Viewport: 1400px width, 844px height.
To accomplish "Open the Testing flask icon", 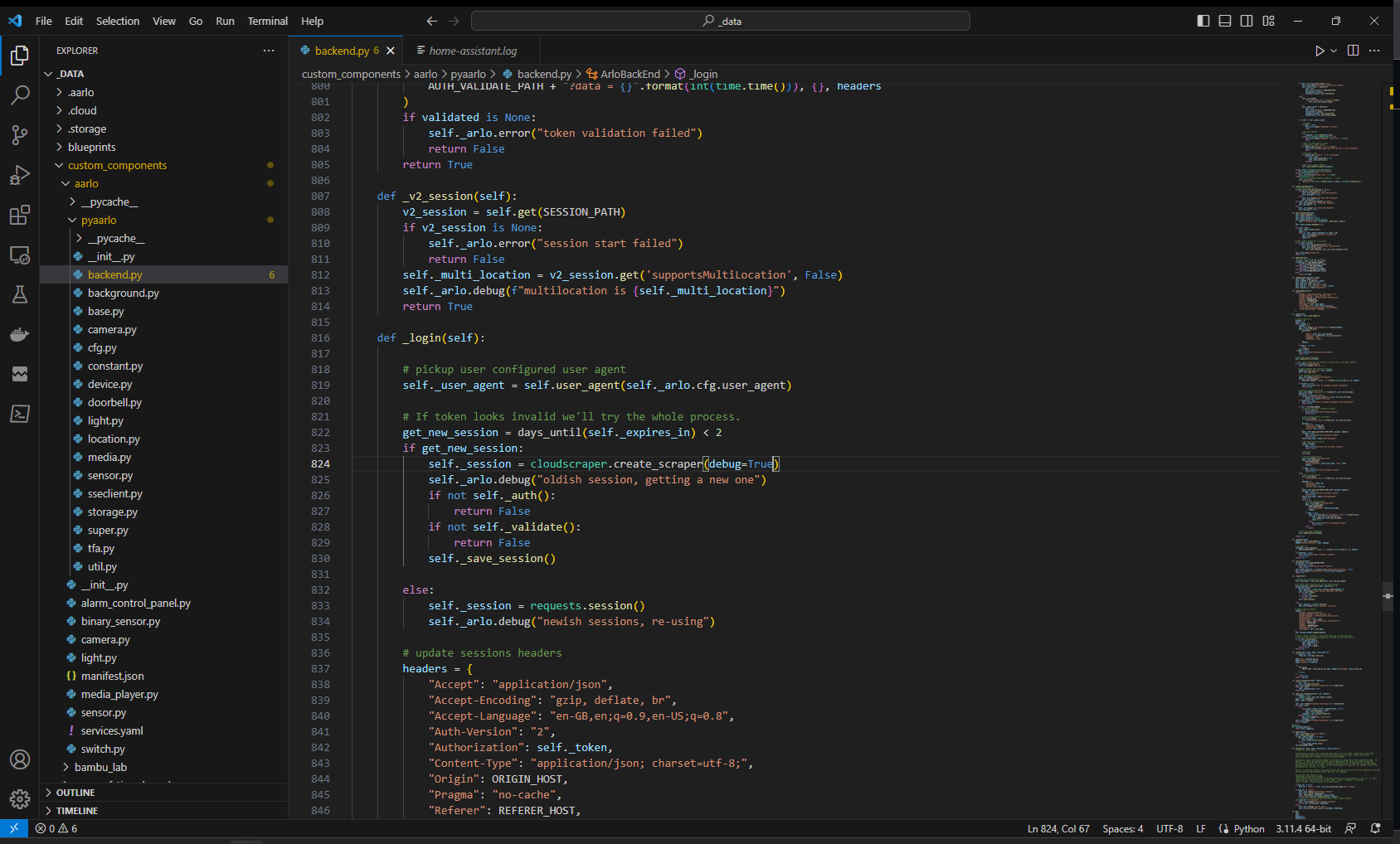I will coord(20,294).
